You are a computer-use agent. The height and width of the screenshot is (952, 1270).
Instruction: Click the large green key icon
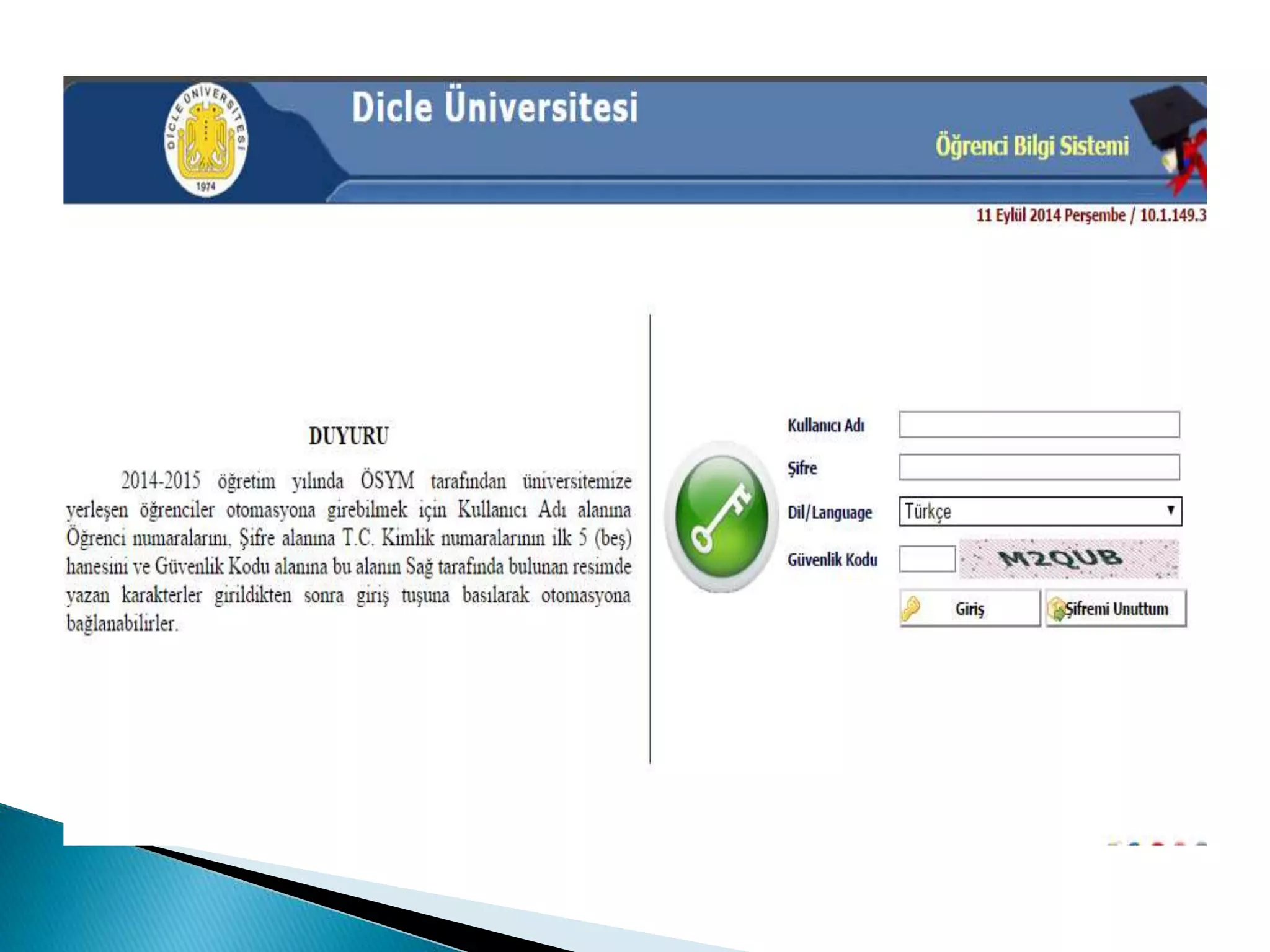[720, 516]
